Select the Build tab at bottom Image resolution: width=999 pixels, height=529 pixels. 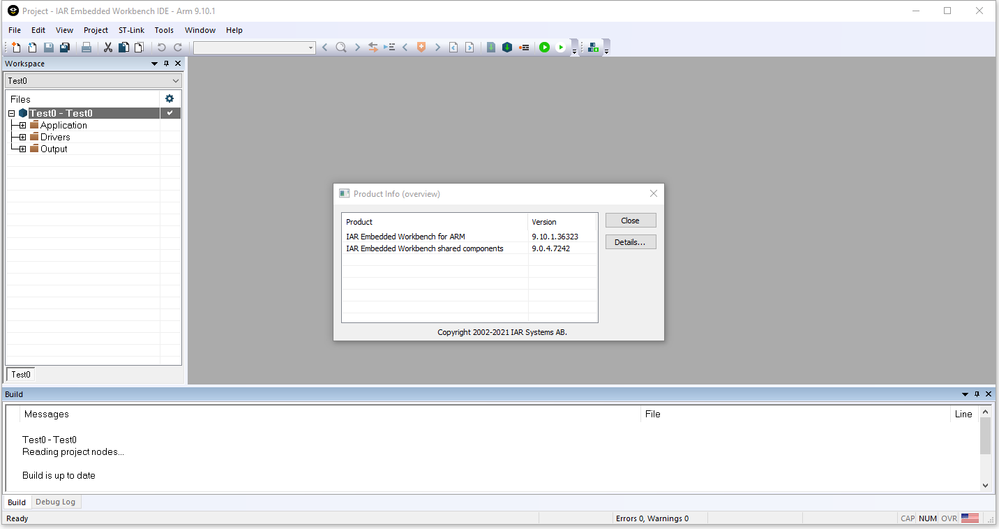coord(17,502)
